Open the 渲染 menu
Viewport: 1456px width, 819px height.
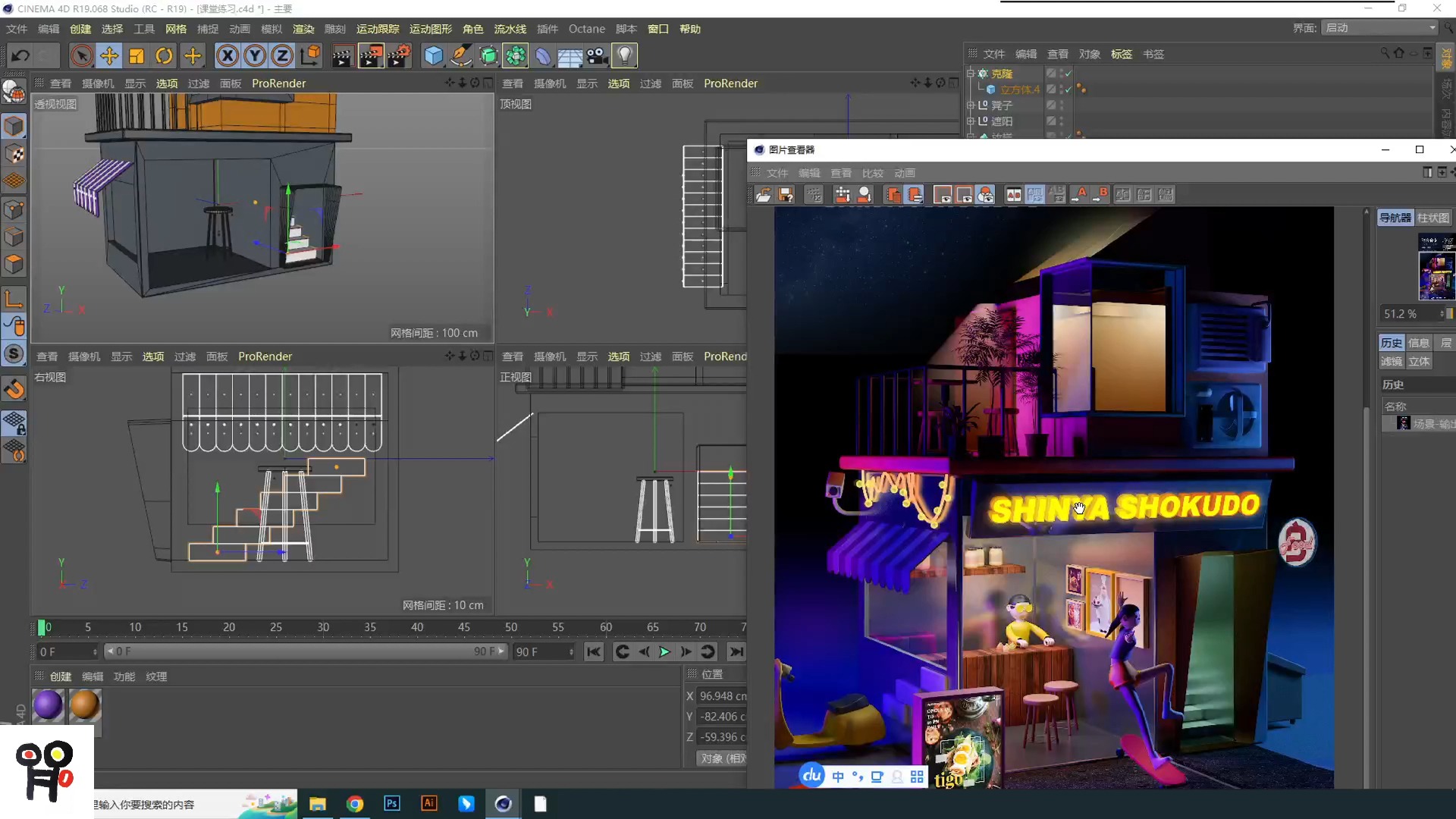[303, 29]
